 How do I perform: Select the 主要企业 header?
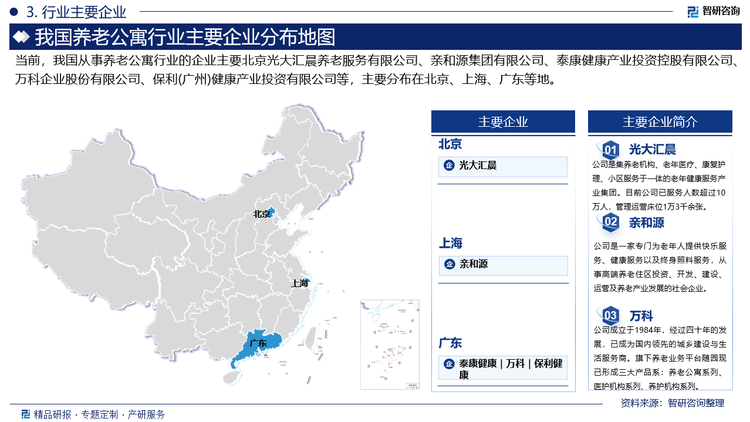tap(503, 122)
